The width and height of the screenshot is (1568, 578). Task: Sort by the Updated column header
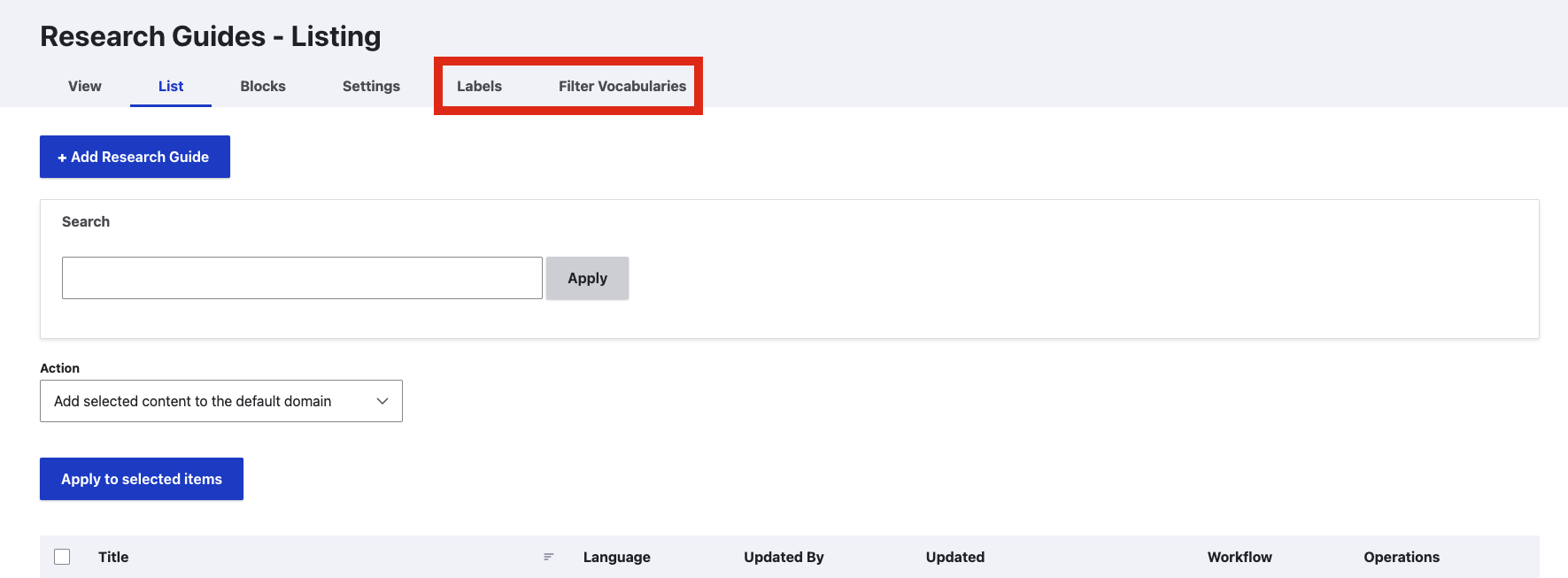[955, 557]
